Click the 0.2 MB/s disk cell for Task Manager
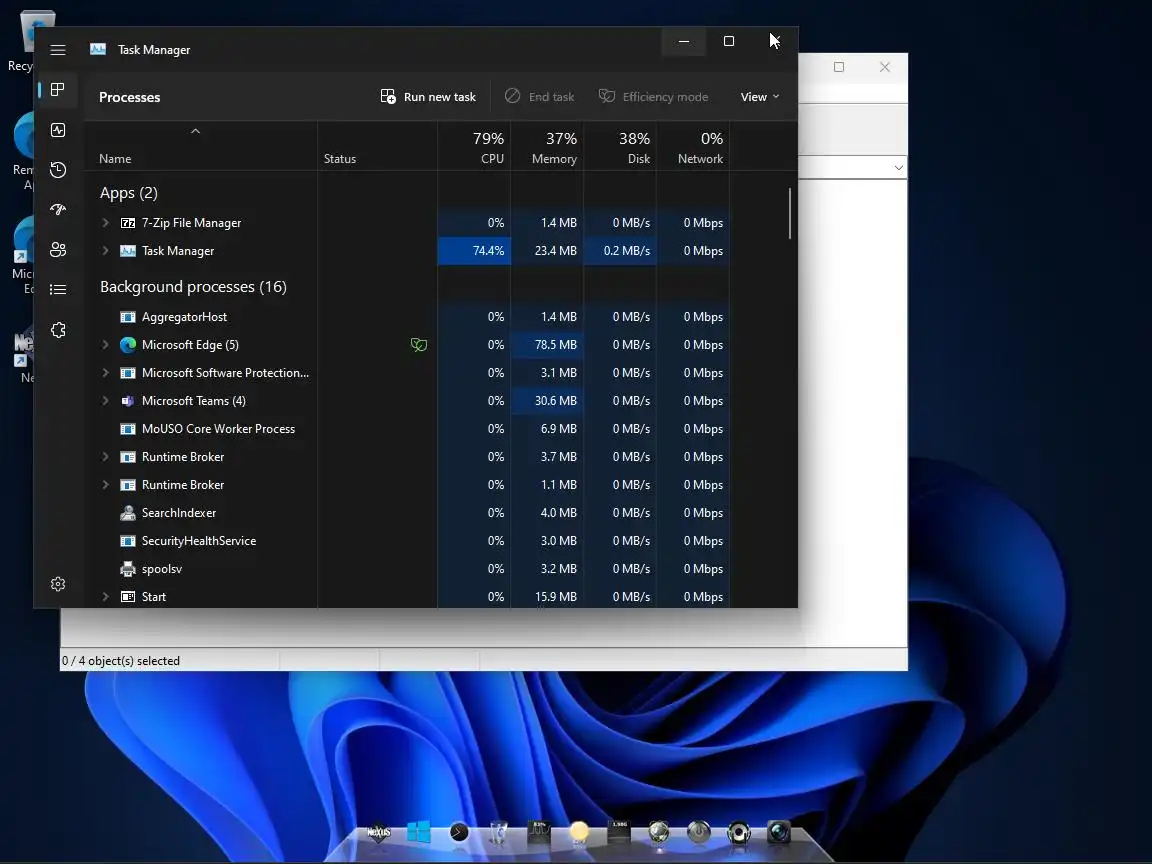Image resolution: width=1152 pixels, height=864 pixels. coord(620,251)
